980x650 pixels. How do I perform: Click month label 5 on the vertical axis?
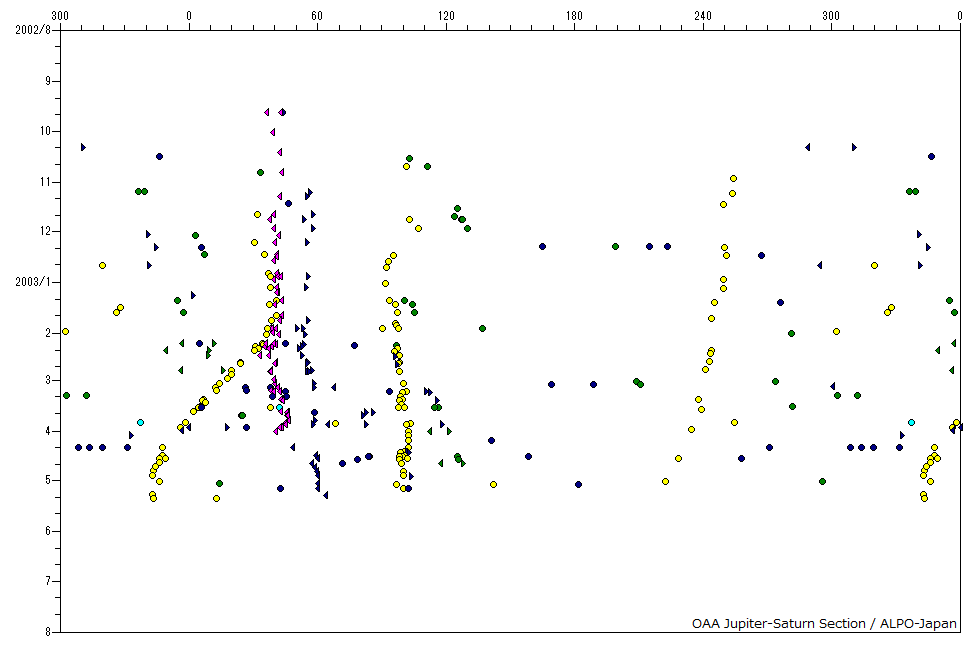click(48, 480)
